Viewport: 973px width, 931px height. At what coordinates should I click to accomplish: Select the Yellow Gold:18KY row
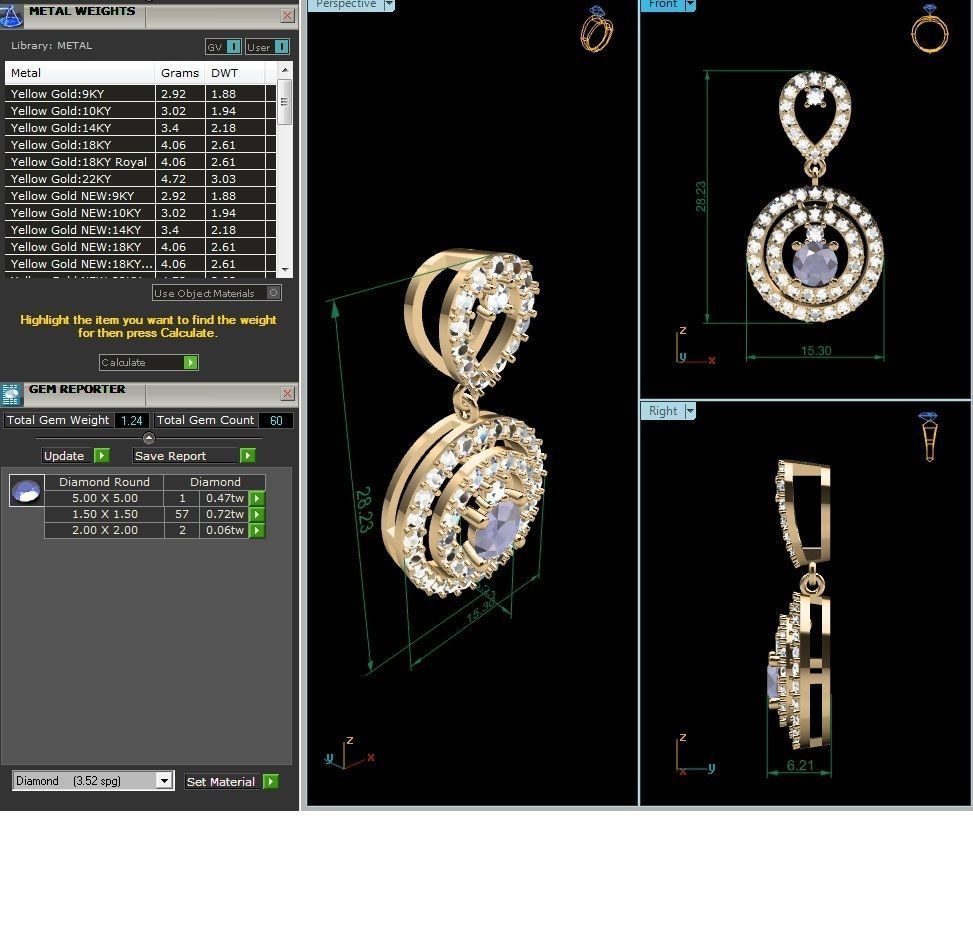pos(140,145)
